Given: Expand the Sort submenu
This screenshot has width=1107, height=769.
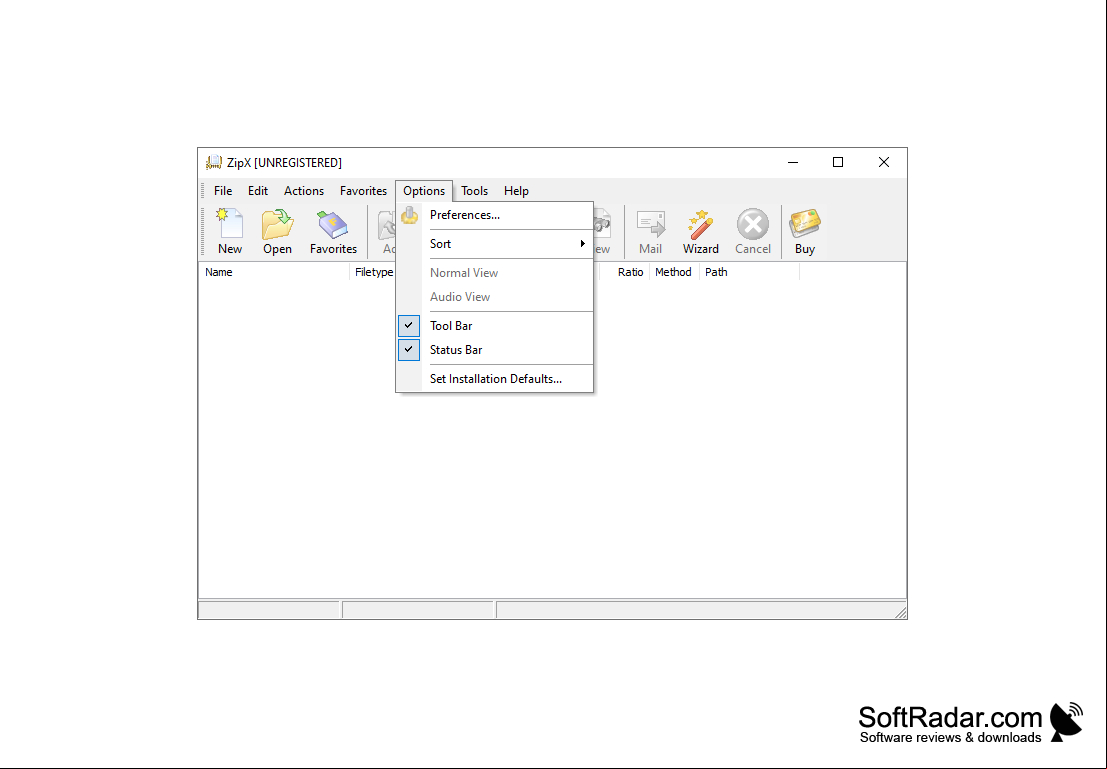Looking at the screenshot, I should pos(494,244).
